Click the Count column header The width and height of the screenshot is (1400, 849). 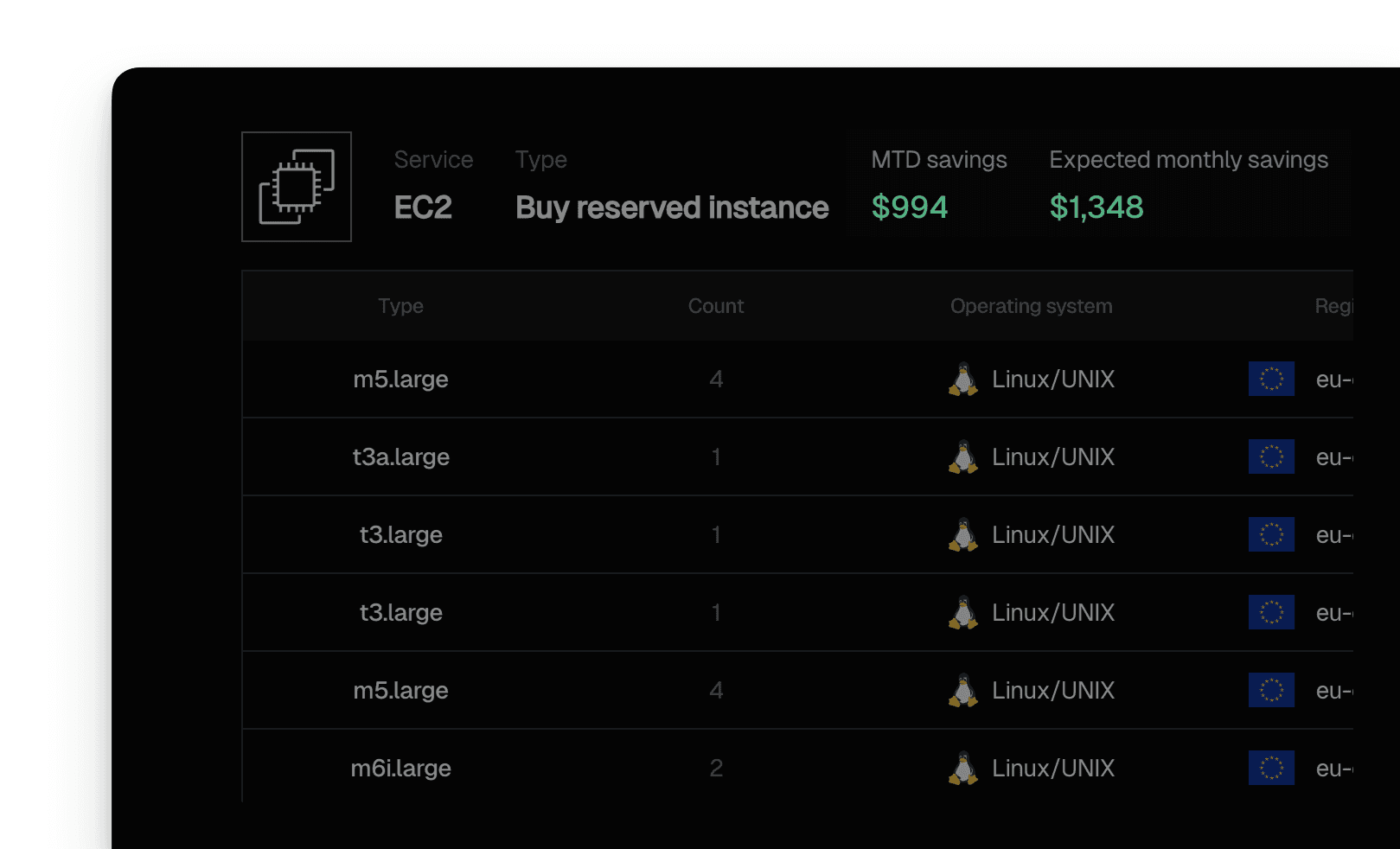click(x=716, y=306)
